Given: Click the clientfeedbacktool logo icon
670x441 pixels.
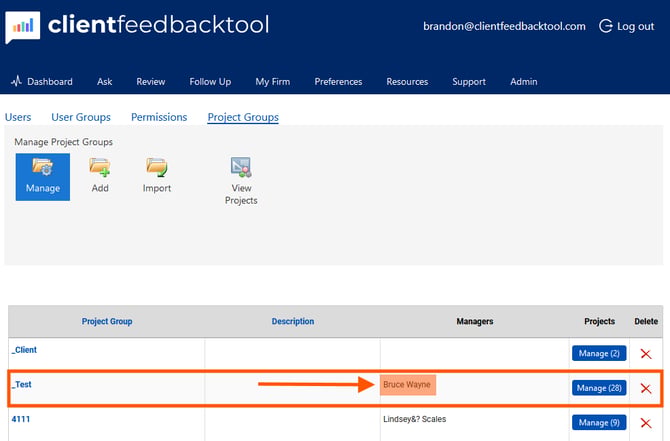Looking at the screenshot, I should (23, 27).
